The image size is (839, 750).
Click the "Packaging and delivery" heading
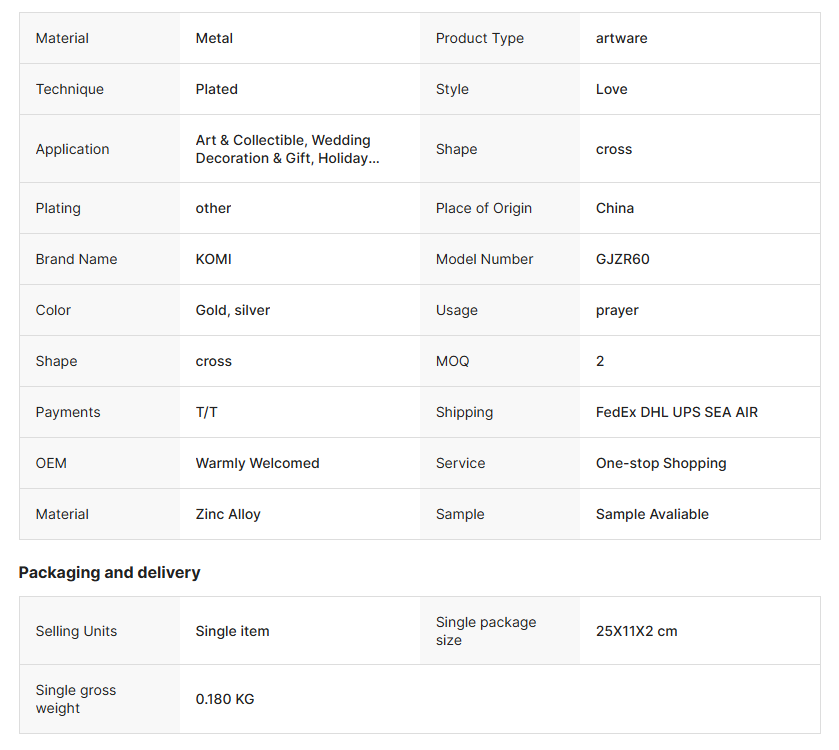[x=109, y=573]
